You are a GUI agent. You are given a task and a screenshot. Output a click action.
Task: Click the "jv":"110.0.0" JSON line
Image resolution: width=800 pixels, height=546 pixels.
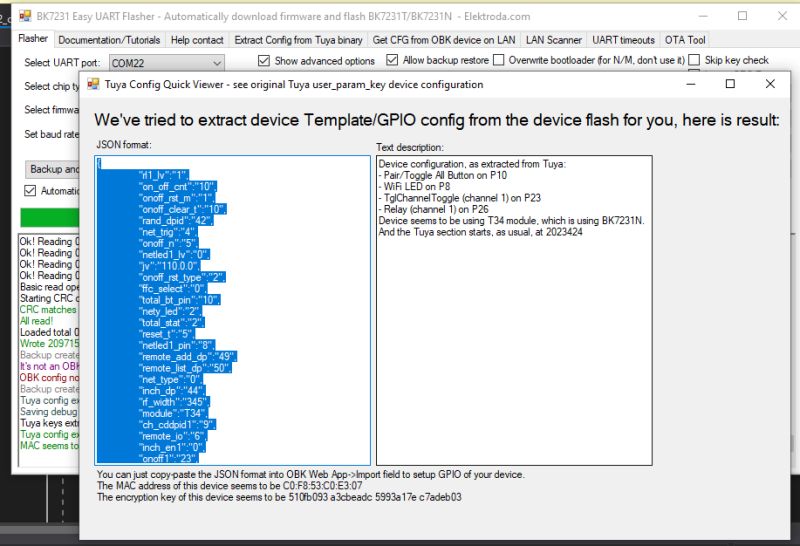[169, 266]
